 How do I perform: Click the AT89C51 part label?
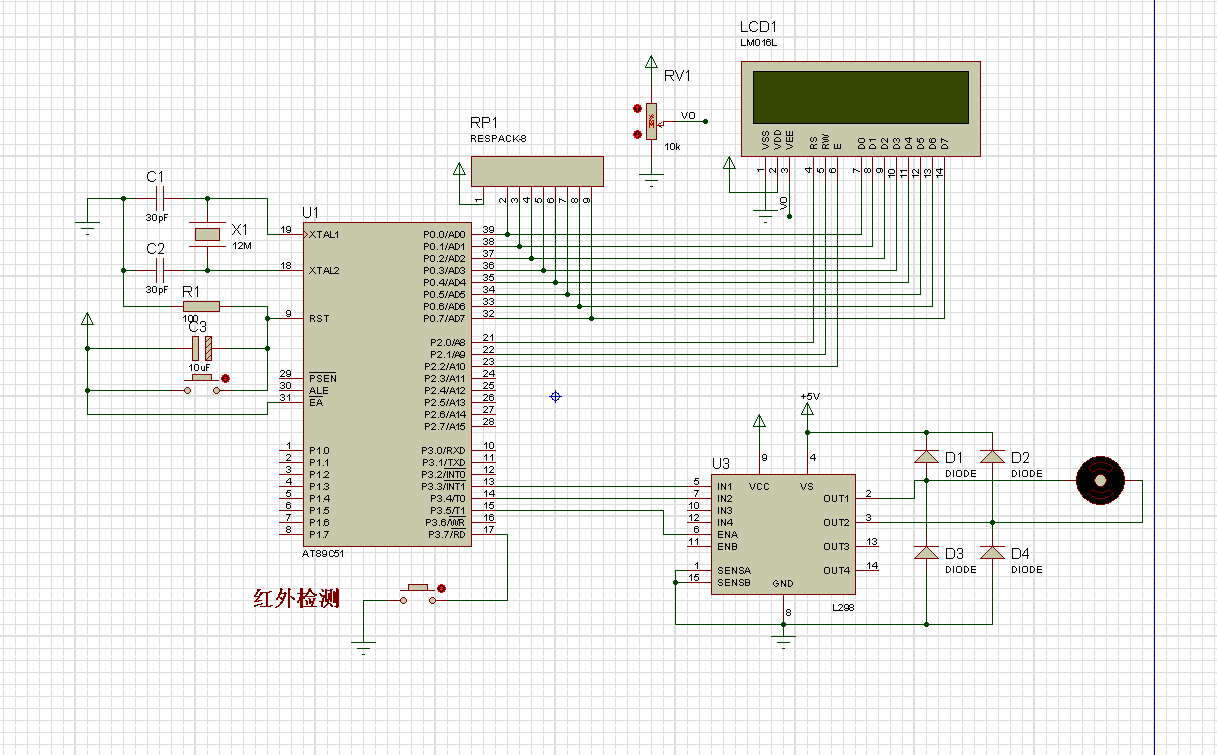tap(322, 553)
